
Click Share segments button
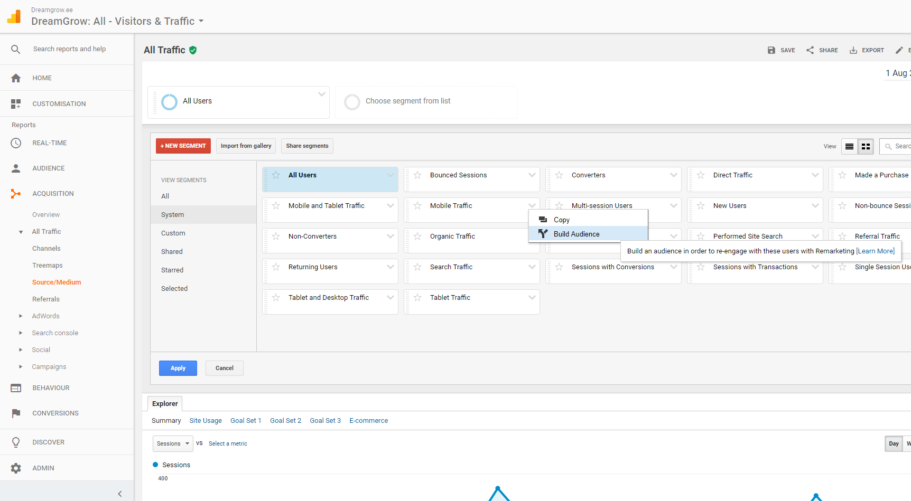[x=307, y=146]
